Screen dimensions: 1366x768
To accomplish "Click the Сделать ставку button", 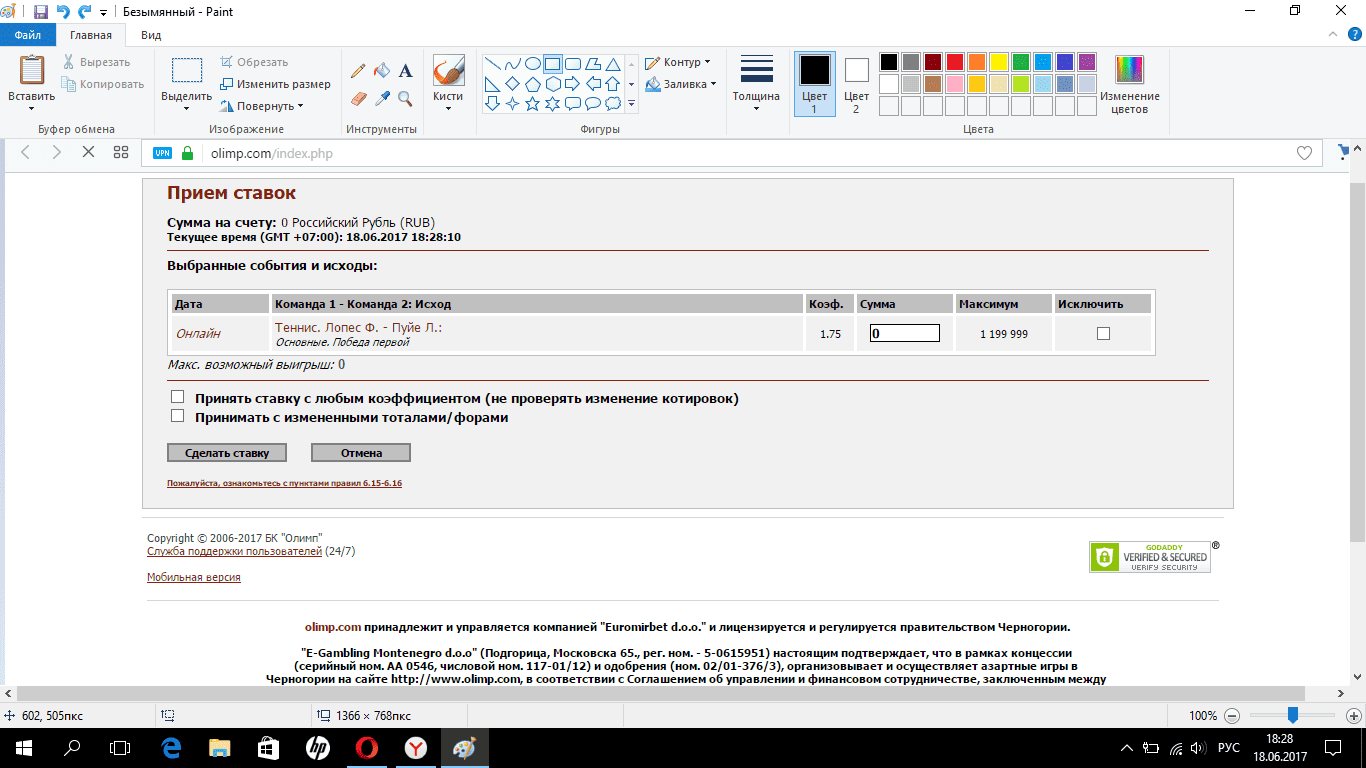I will 227,453.
